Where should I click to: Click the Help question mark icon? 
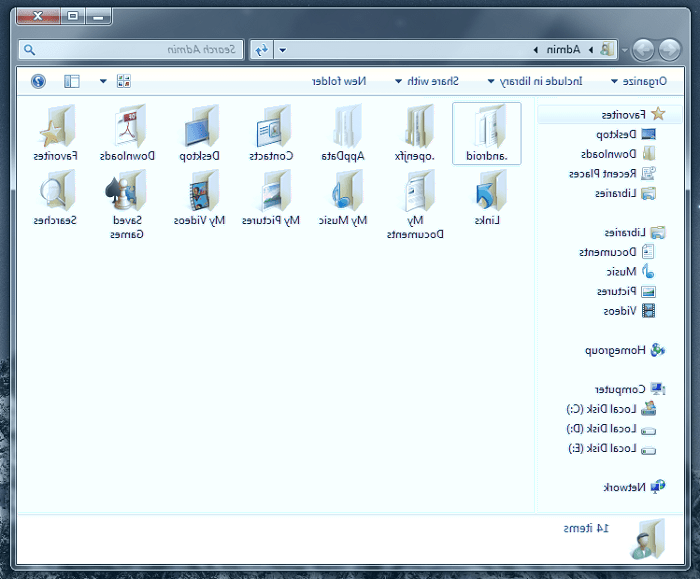(x=38, y=81)
